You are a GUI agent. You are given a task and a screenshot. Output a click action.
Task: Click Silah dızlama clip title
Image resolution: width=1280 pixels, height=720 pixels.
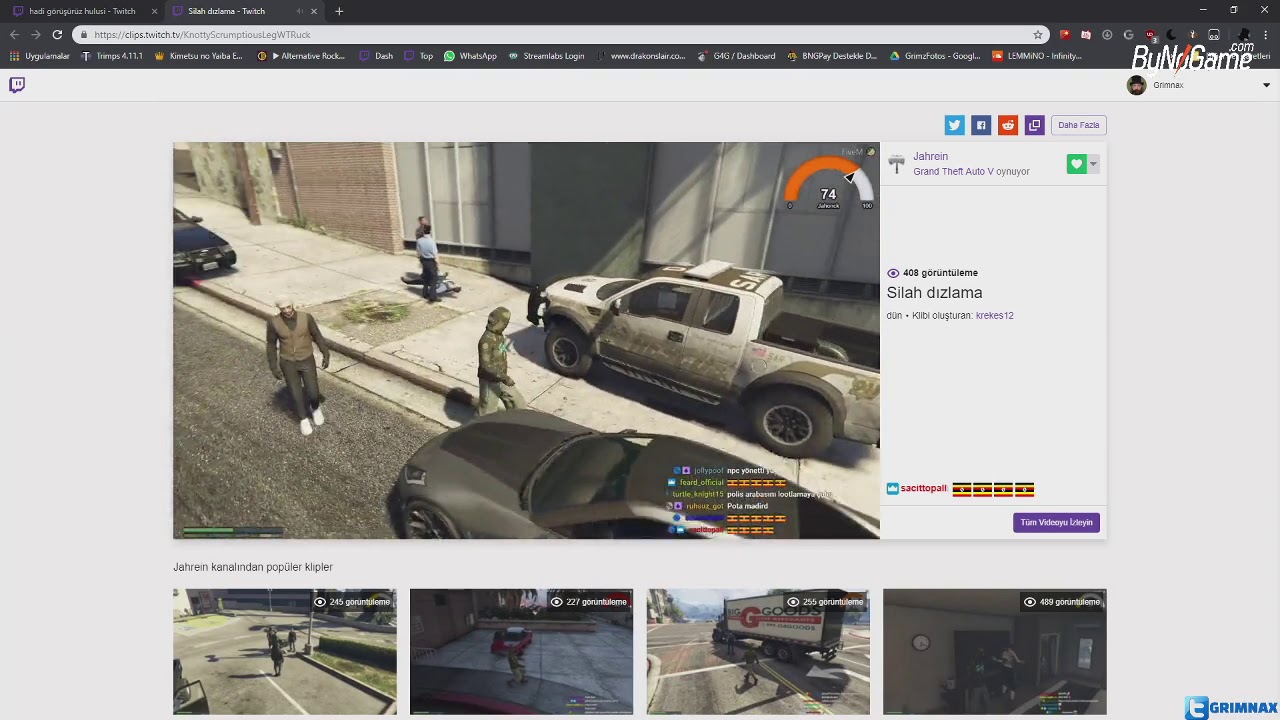934,293
